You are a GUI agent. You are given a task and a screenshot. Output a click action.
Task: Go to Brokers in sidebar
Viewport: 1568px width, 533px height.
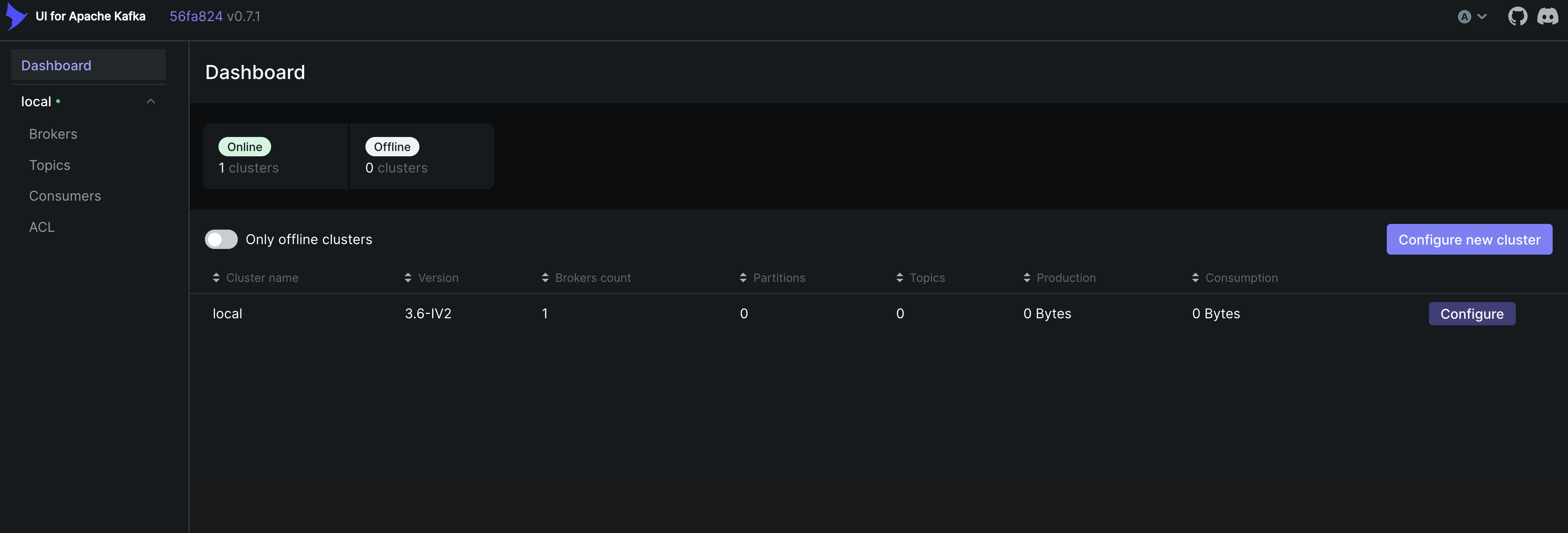(x=53, y=134)
